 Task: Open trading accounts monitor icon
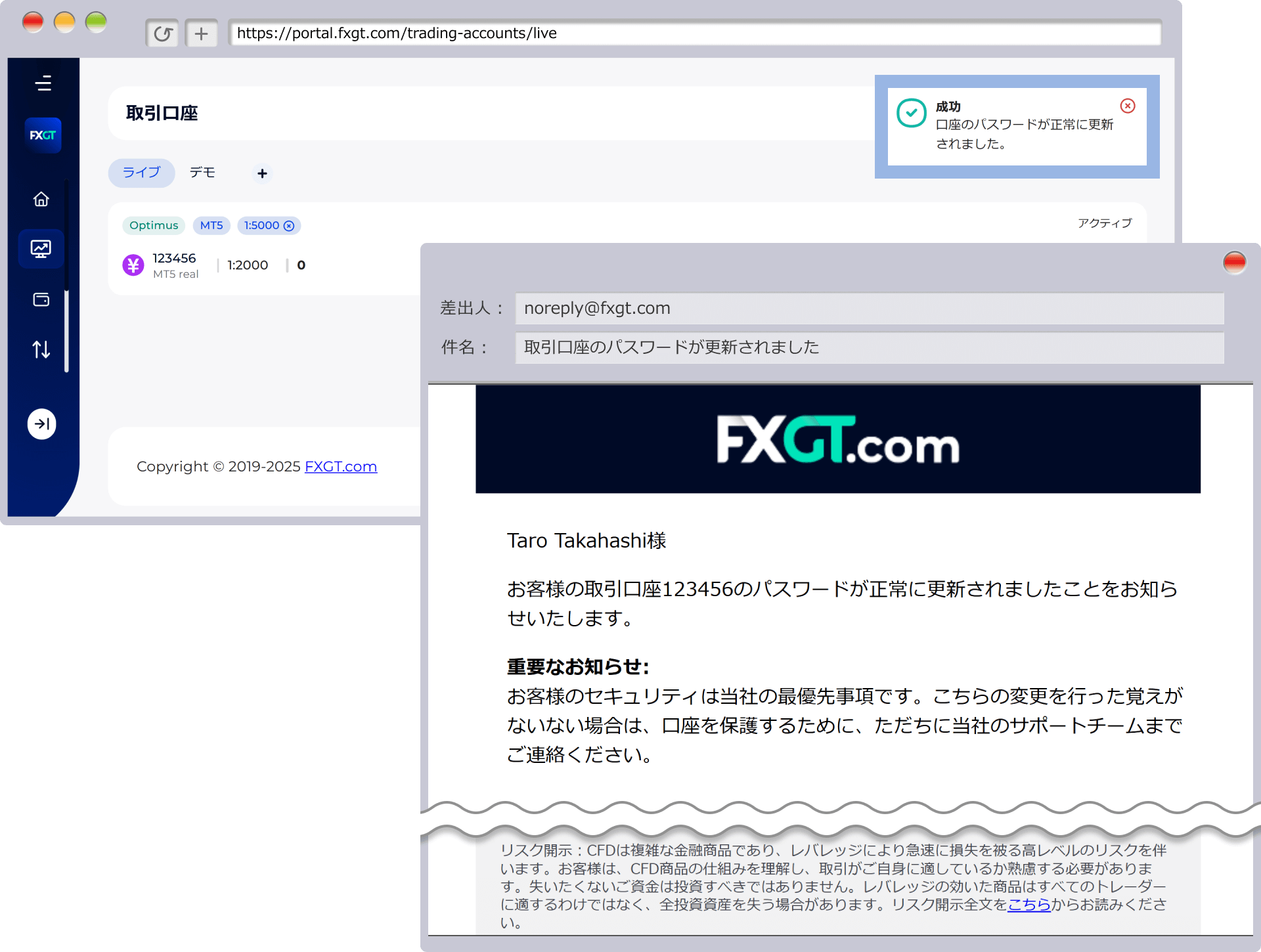41,249
